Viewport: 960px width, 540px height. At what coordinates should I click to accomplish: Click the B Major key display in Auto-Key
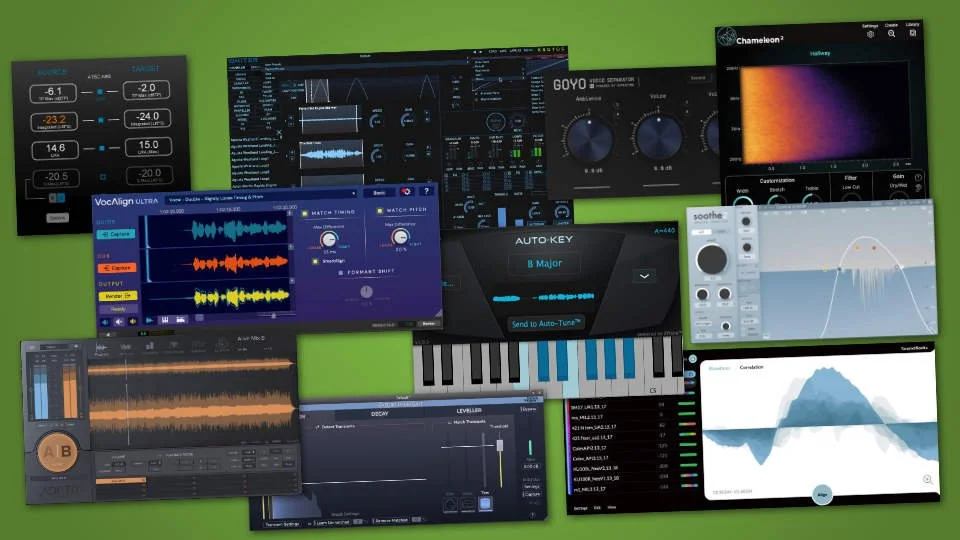click(544, 263)
